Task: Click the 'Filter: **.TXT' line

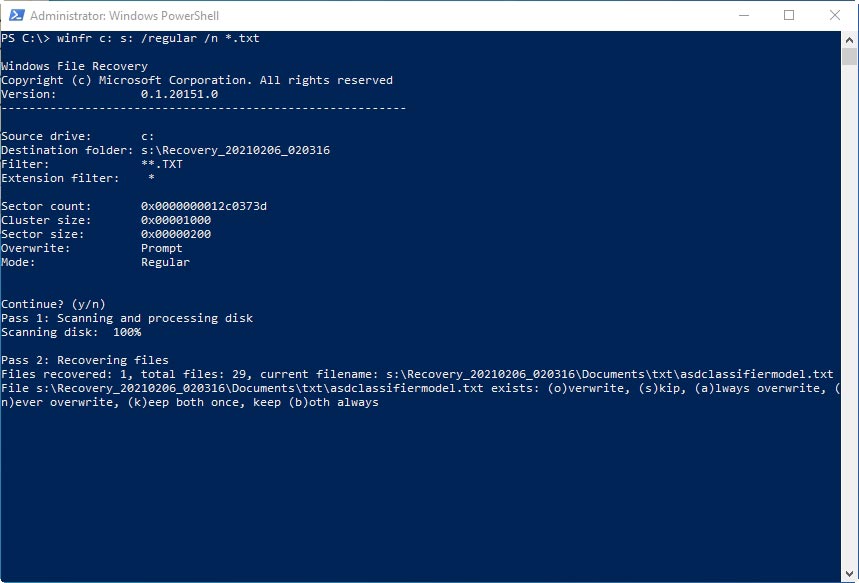Action: click(x=92, y=164)
